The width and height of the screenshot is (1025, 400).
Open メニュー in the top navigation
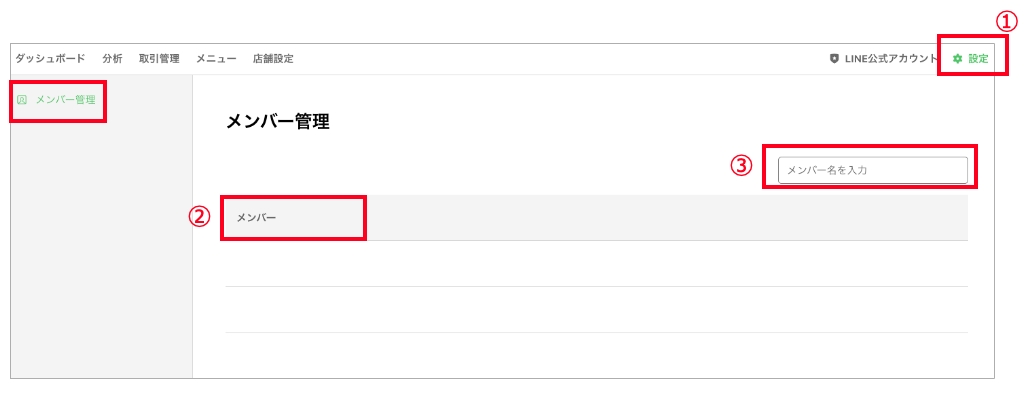[x=216, y=59]
